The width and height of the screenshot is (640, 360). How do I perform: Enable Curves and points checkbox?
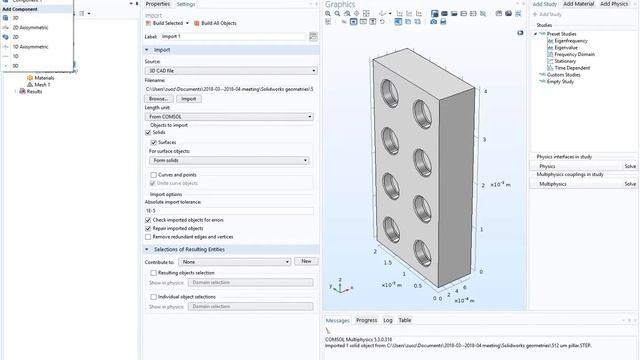click(153, 175)
